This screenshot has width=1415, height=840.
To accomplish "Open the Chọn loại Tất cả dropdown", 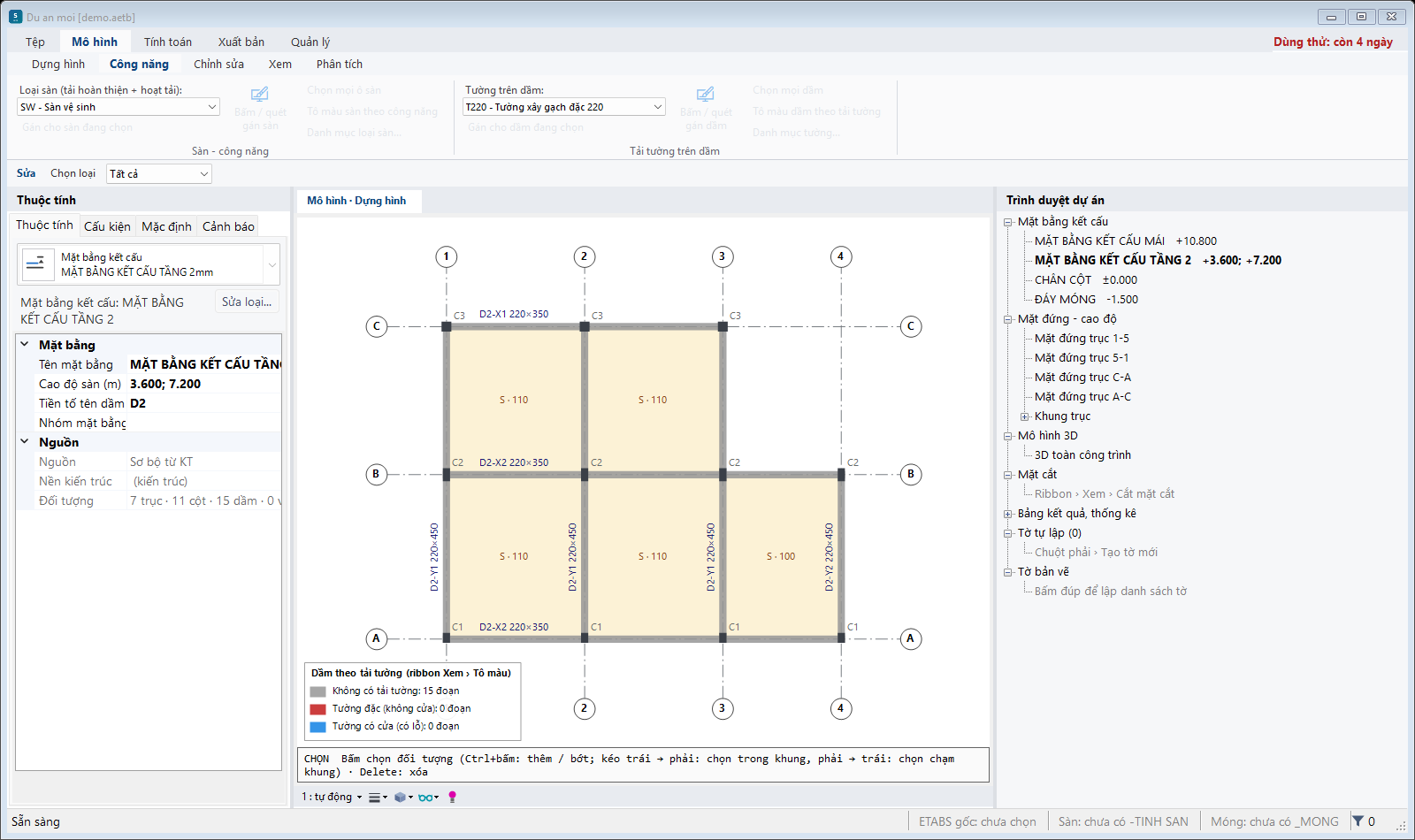I will (159, 174).
